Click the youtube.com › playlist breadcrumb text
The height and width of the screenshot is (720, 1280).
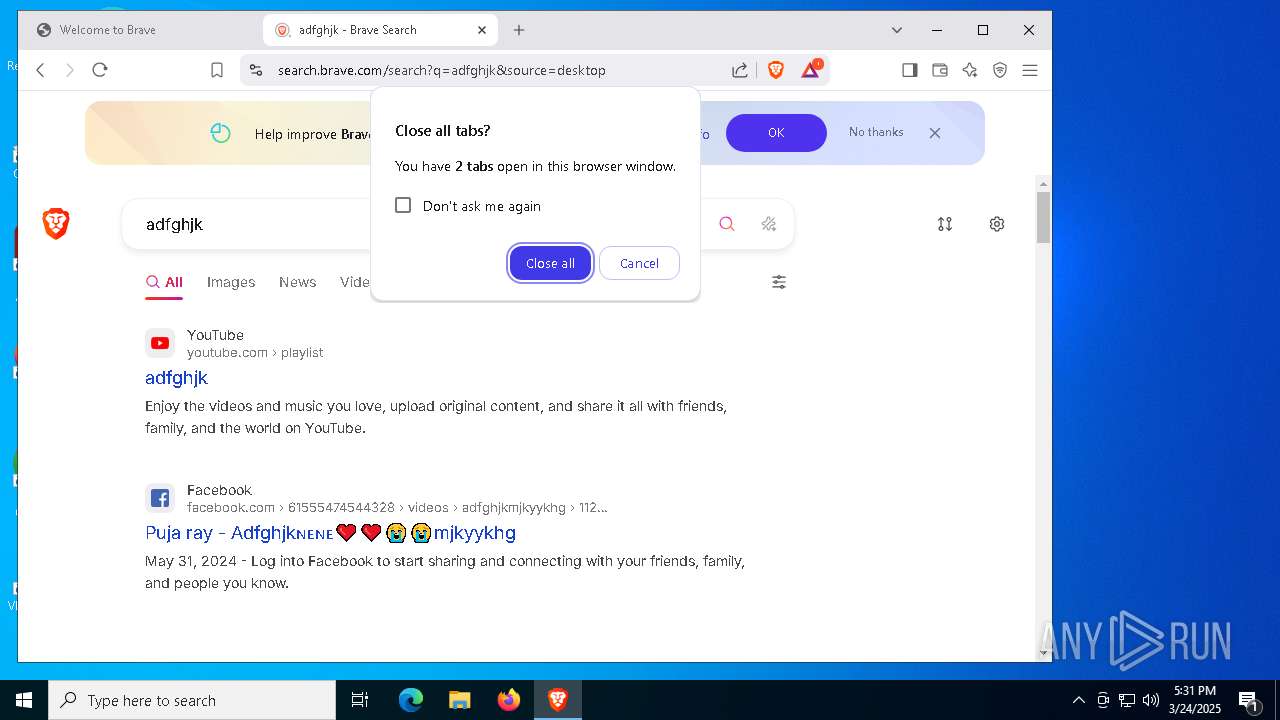[255, 352]
